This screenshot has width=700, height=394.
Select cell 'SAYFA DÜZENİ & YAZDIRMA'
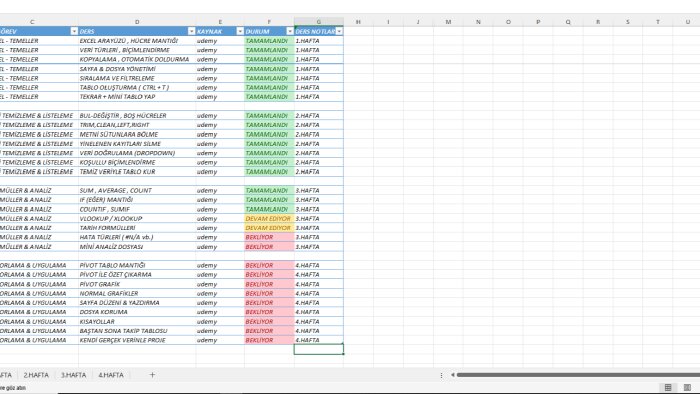click(x=137, y=303)
